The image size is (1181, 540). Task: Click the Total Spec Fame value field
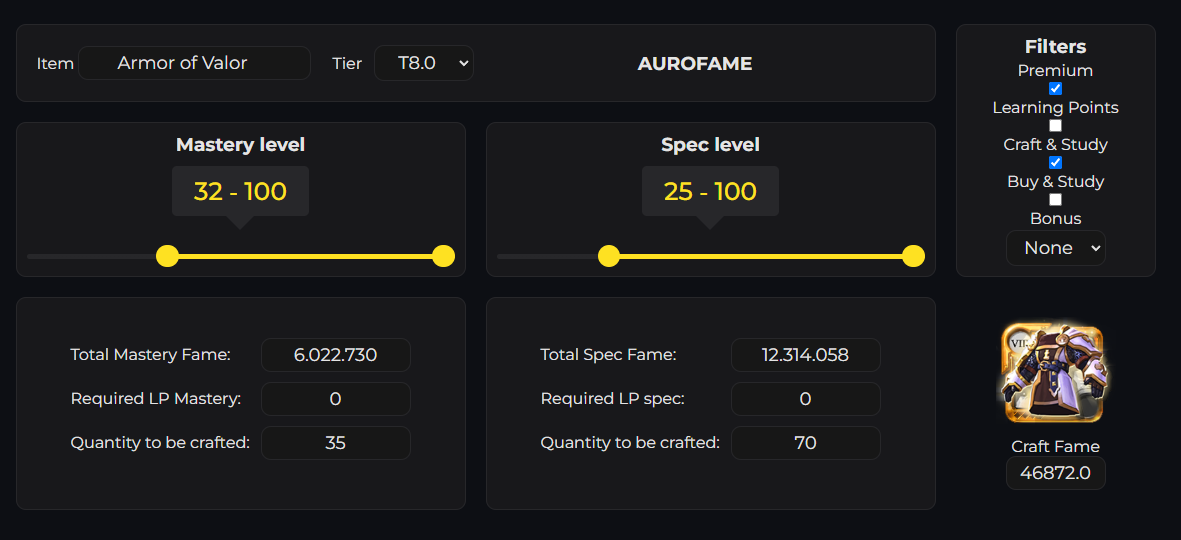pyautogui.click(x=806, y=355)
